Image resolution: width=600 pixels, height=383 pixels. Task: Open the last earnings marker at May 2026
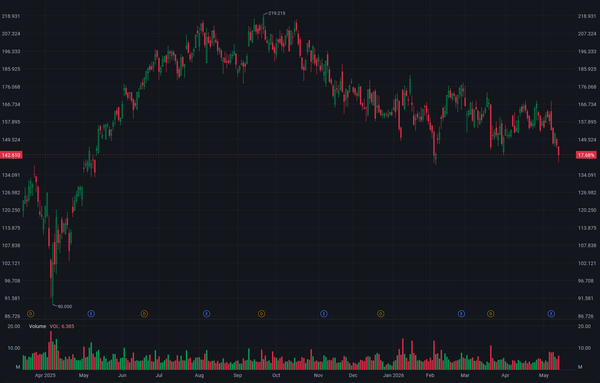point(551,314)
